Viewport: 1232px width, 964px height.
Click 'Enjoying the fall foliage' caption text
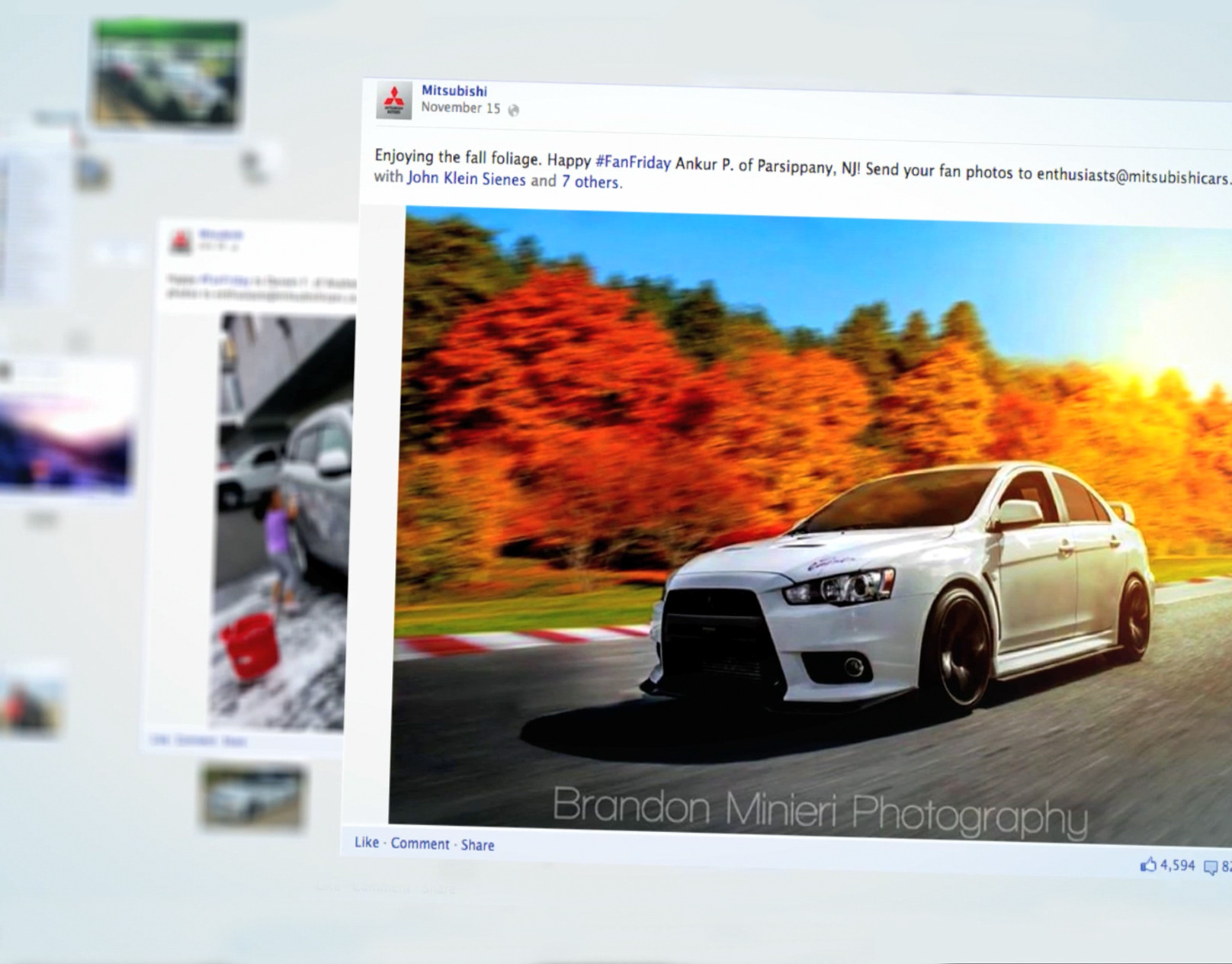456,157
